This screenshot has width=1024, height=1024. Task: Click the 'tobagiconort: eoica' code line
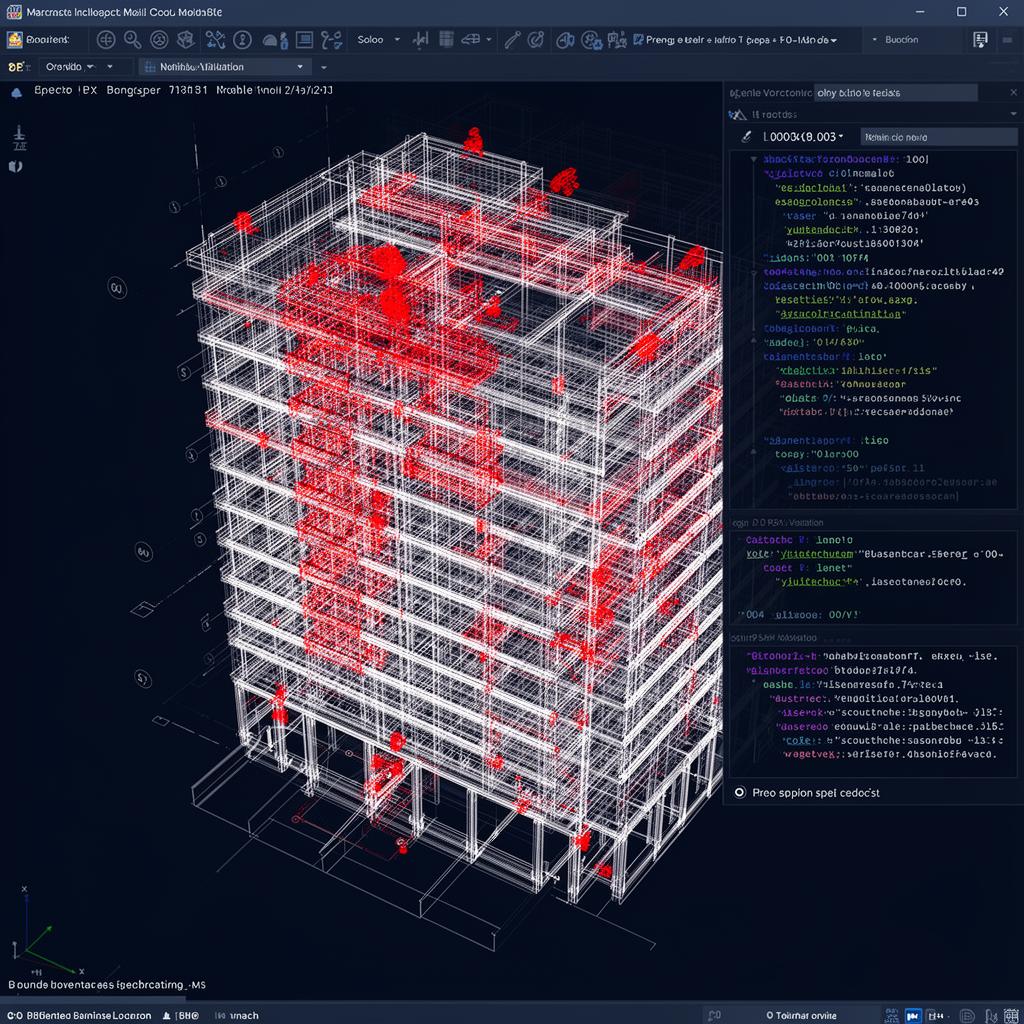pos(822,328)
